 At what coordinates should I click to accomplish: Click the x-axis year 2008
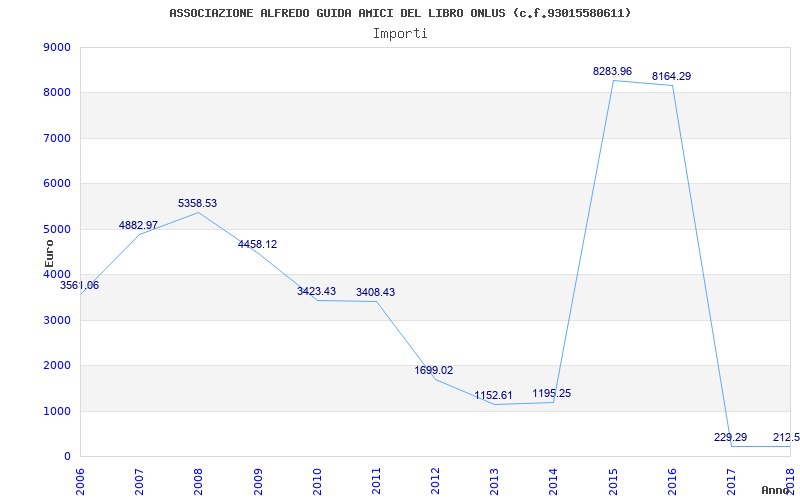point(198,482)
